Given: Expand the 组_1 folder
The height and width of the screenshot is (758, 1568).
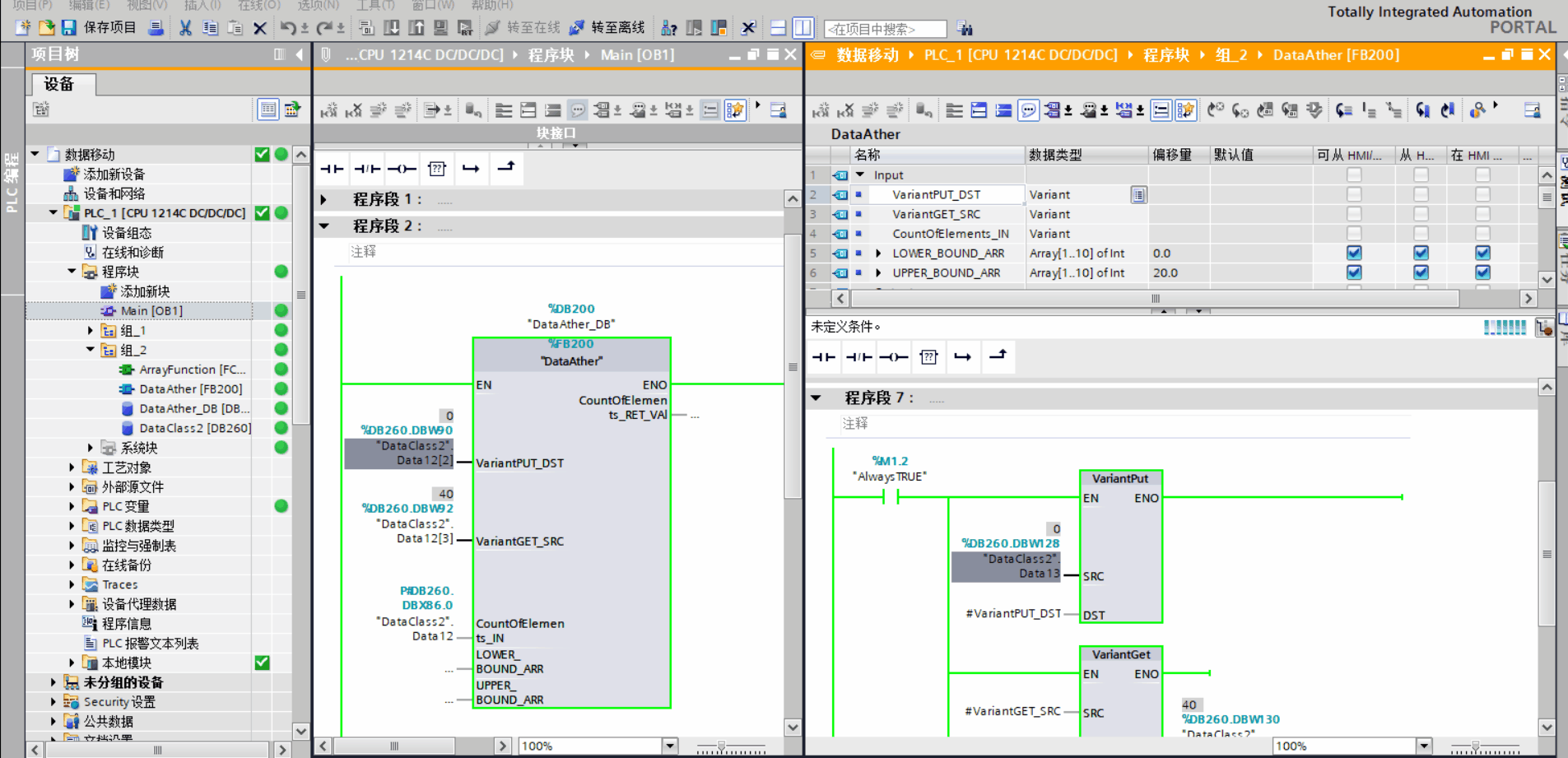Looking at the screenshot, I should 91,330.
